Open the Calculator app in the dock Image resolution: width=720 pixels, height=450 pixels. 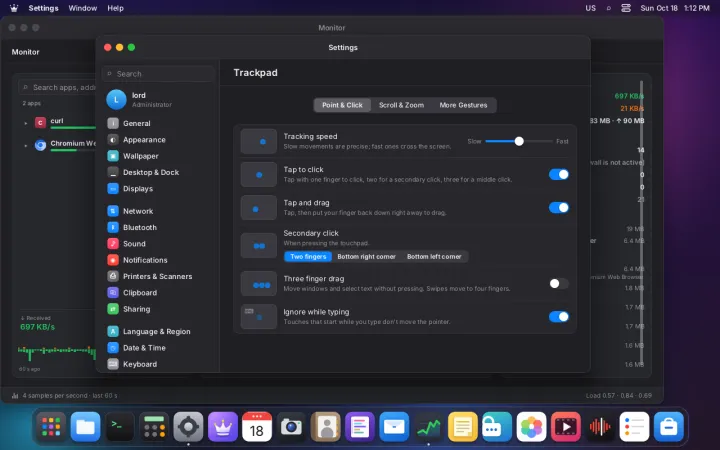[154, 427]
